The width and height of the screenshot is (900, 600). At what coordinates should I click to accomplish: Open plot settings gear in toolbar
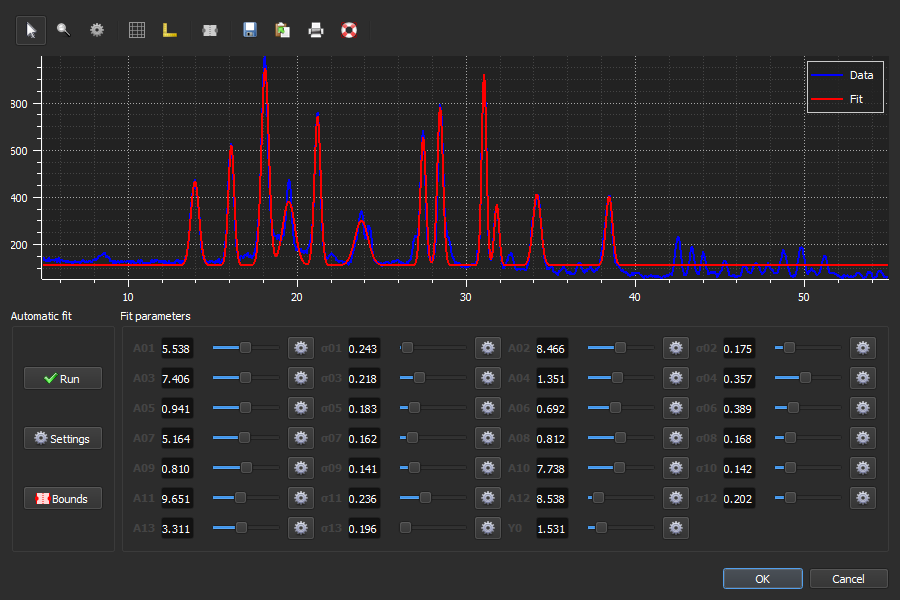coord(97,30)
